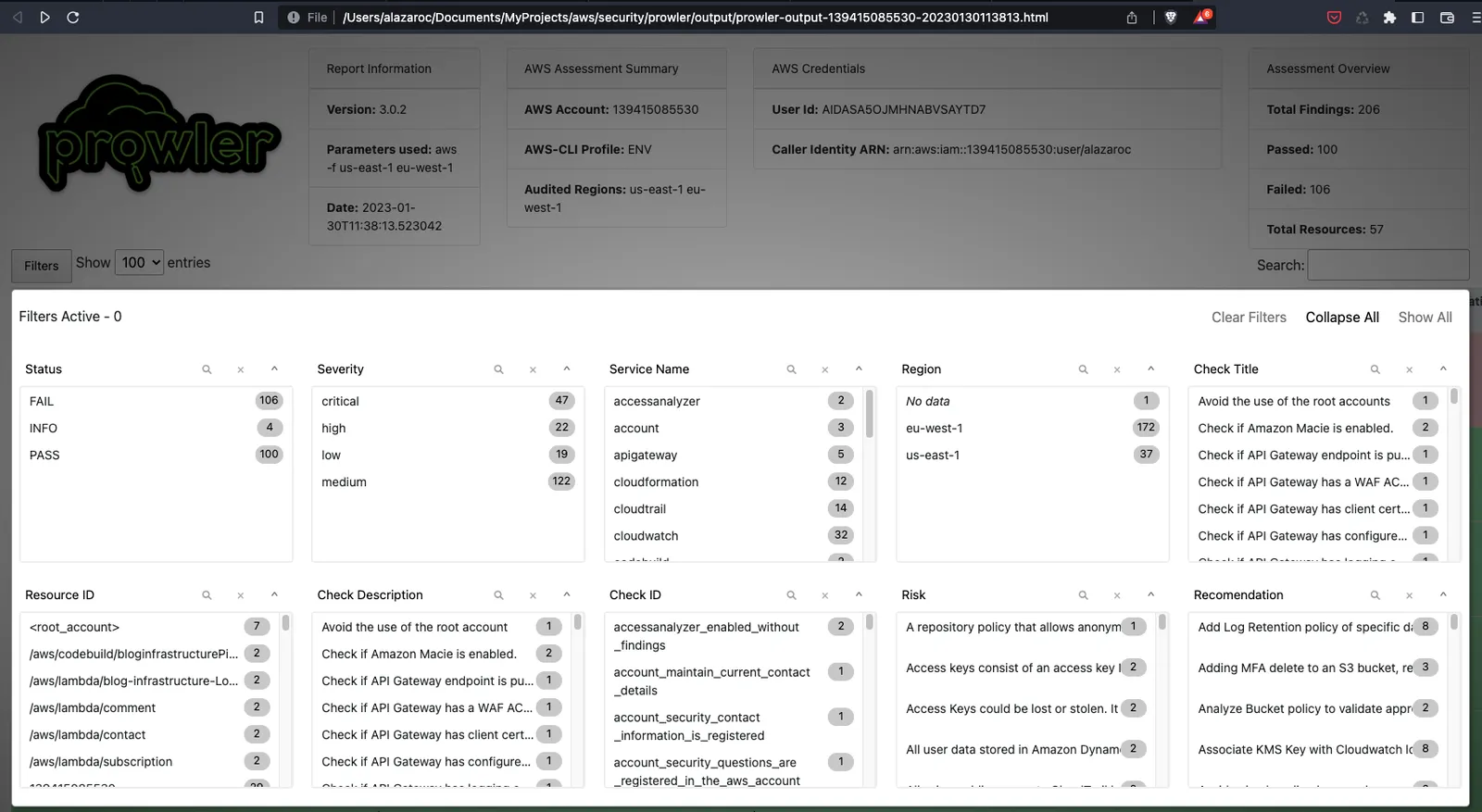Click Collapse All panes
Image resolution: width=1482 pixels, height=812 pixels.
pyautogui.click(x=1342, y=317)
